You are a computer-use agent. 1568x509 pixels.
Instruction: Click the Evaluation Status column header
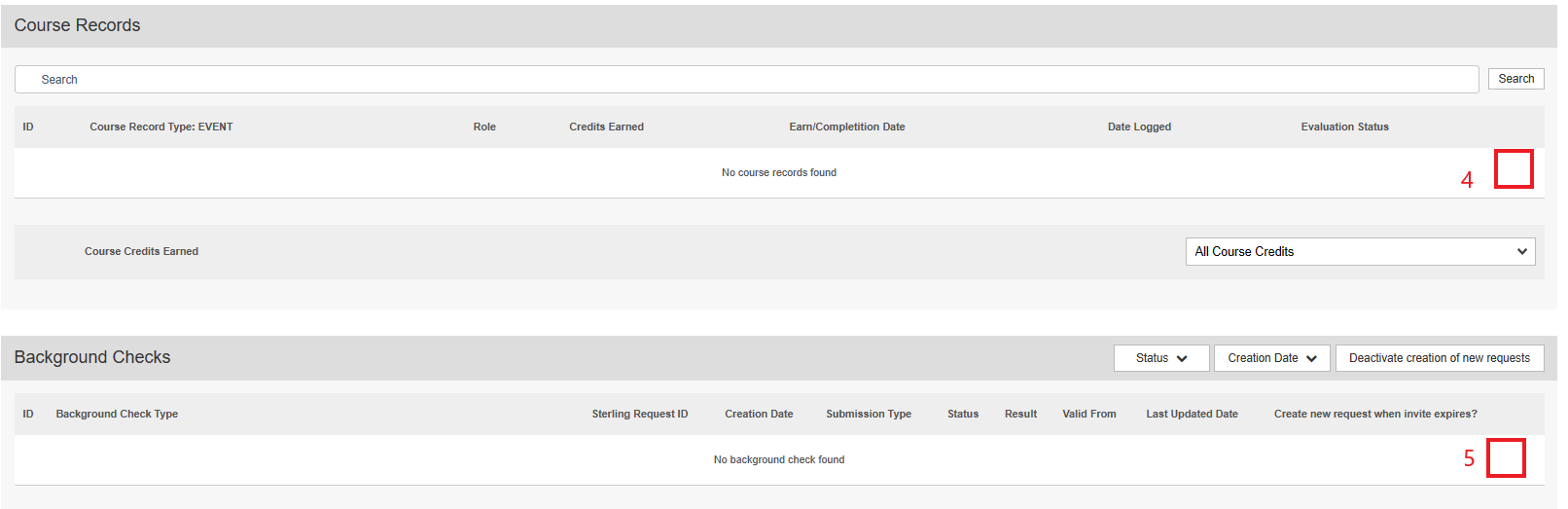1344,127
